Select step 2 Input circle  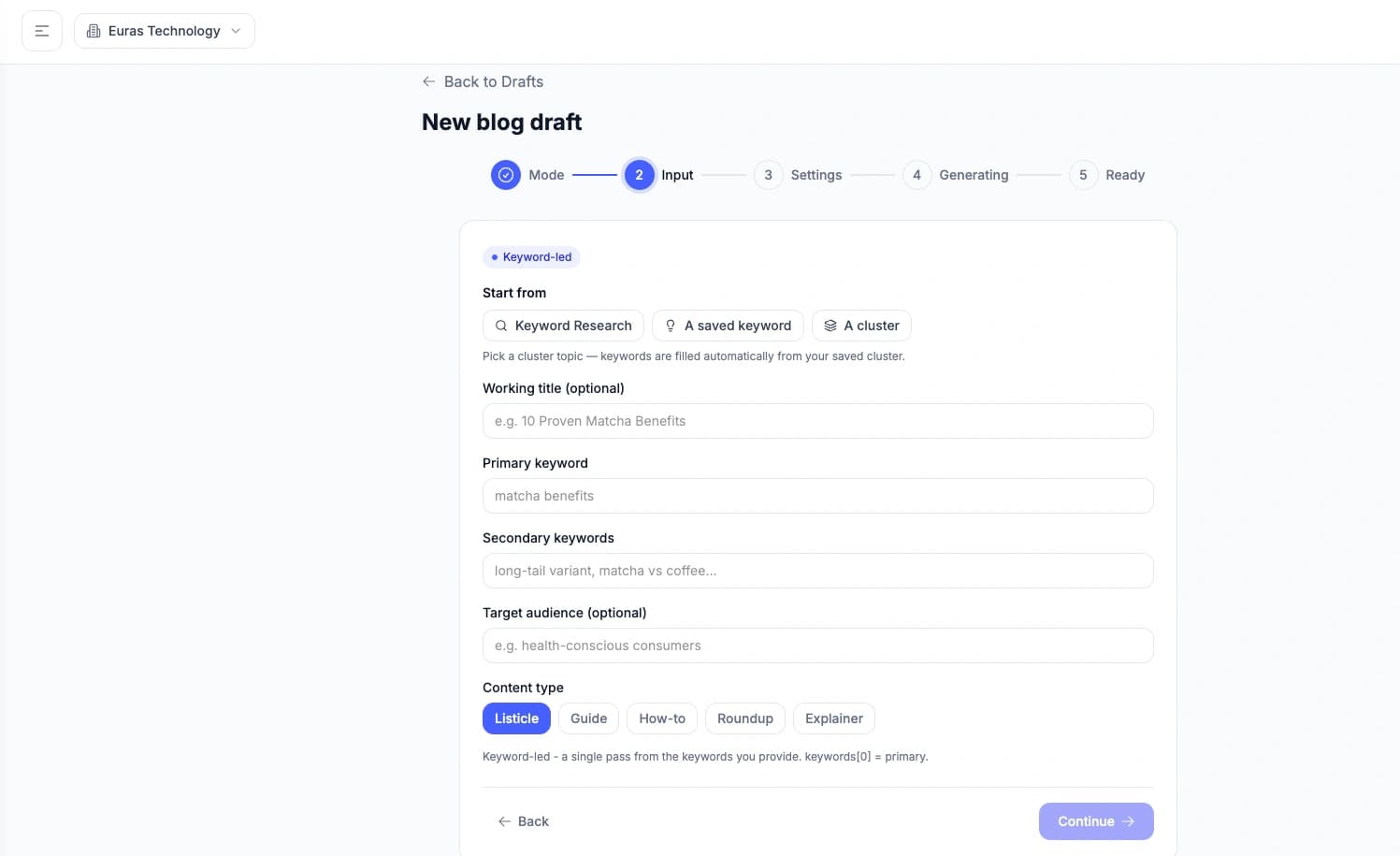[640, 175]
